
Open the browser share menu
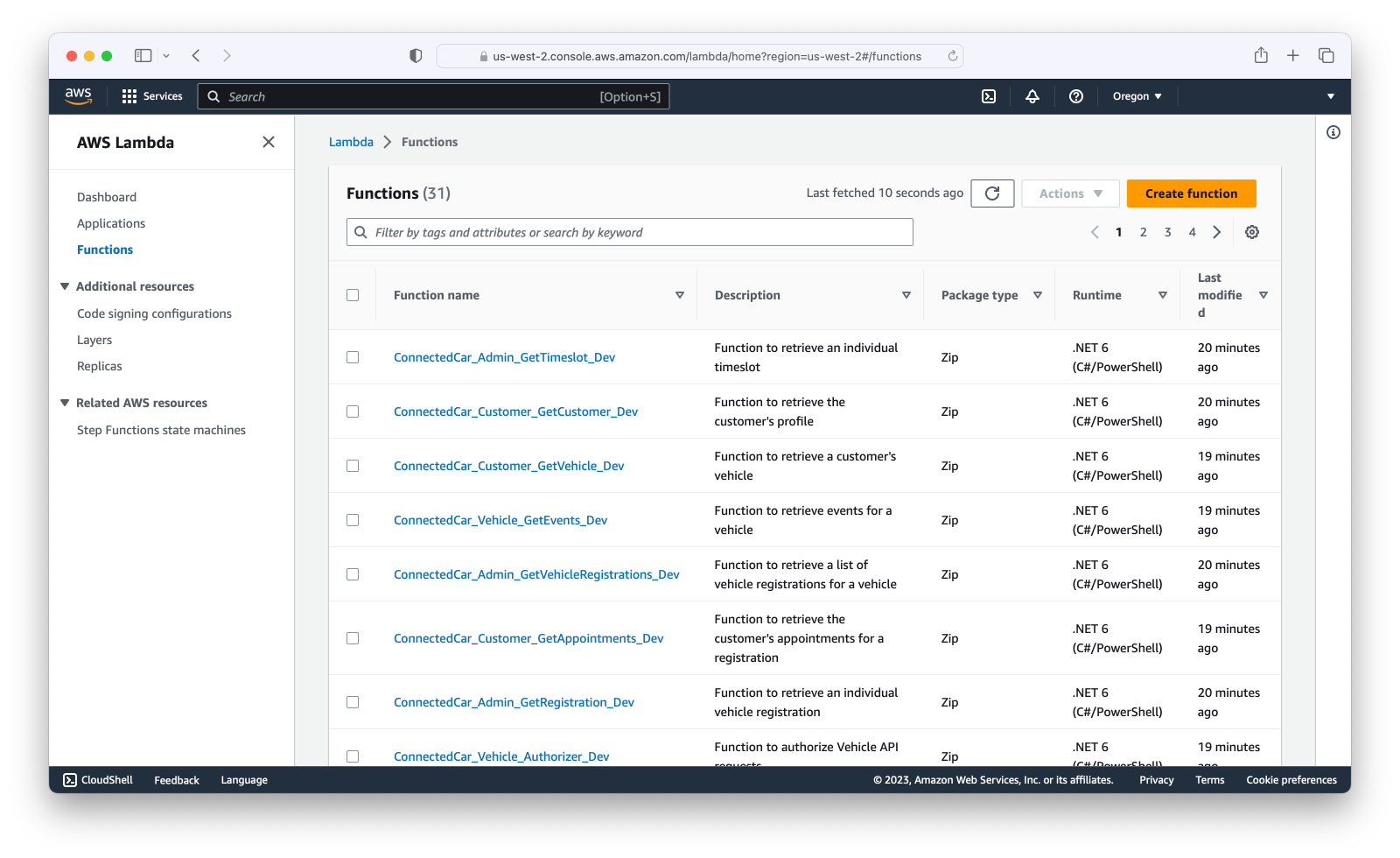coord(1261,55)
